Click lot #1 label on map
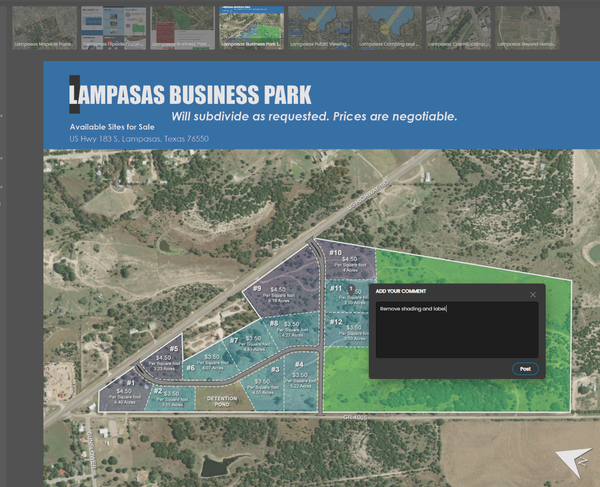The height and width of the screenshot is (487, 600). 130,383
